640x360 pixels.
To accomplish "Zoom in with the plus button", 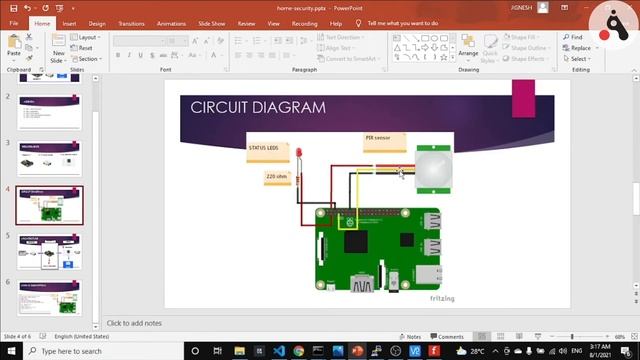I will tap(607, 336).
